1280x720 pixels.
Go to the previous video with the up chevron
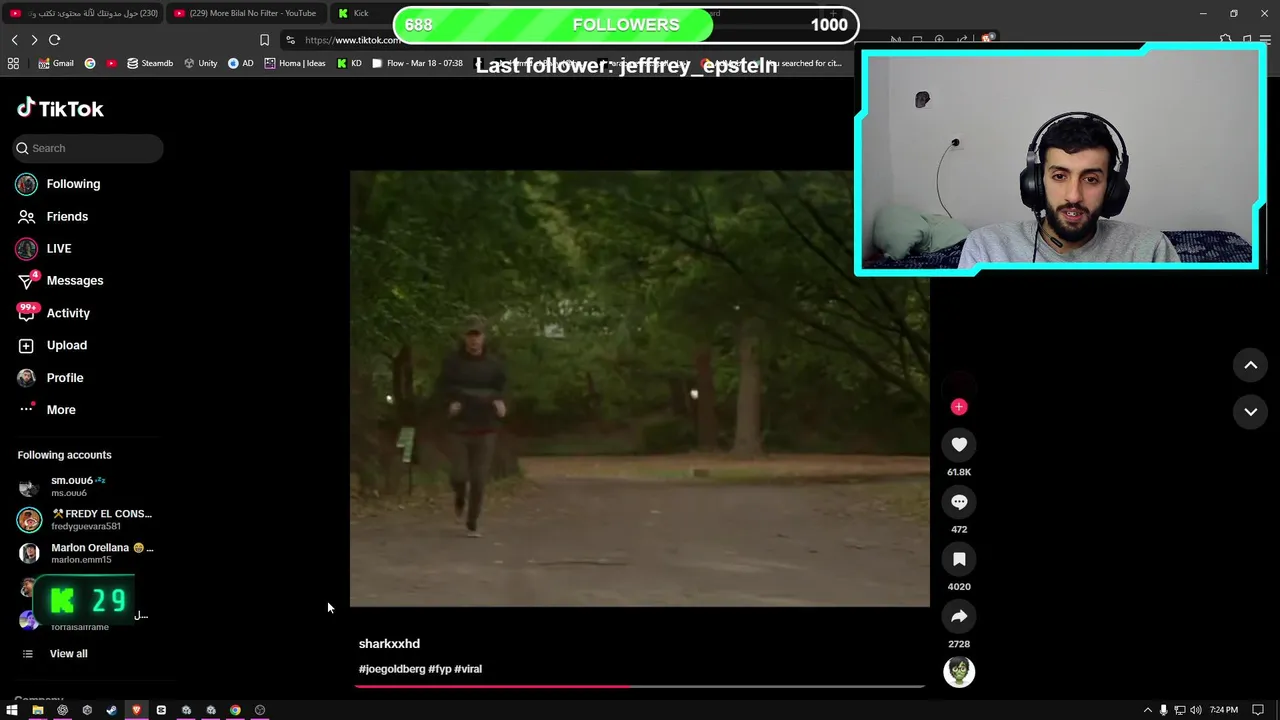1250,365
